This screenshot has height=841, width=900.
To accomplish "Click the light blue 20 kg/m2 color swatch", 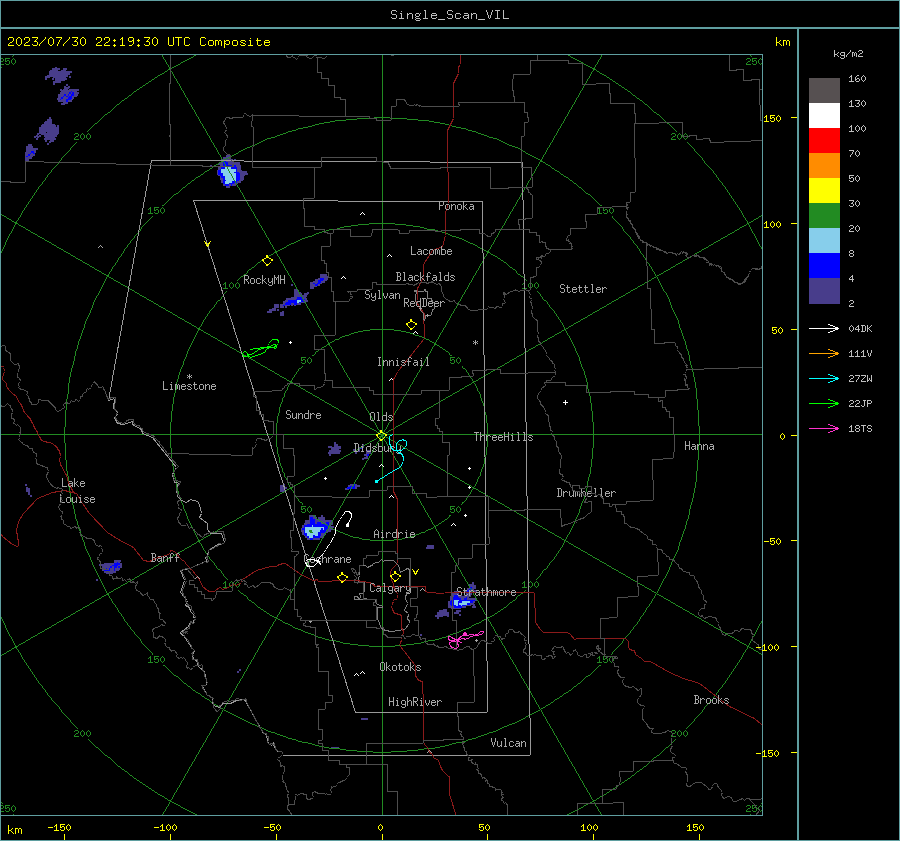I will 824,241.
